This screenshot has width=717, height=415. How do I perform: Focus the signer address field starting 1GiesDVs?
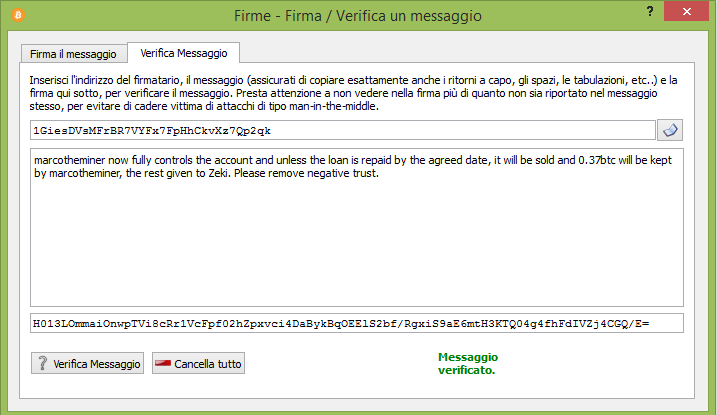point(343,131)
